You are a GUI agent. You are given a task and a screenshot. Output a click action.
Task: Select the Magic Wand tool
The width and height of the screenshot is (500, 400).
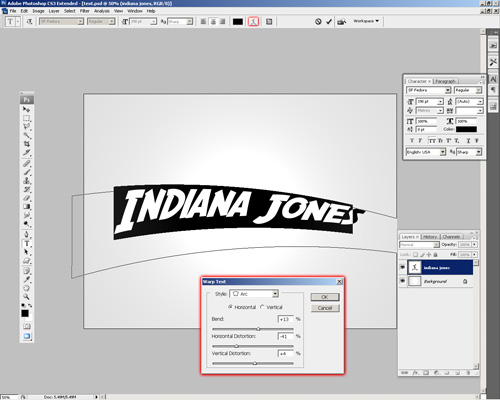26,135
